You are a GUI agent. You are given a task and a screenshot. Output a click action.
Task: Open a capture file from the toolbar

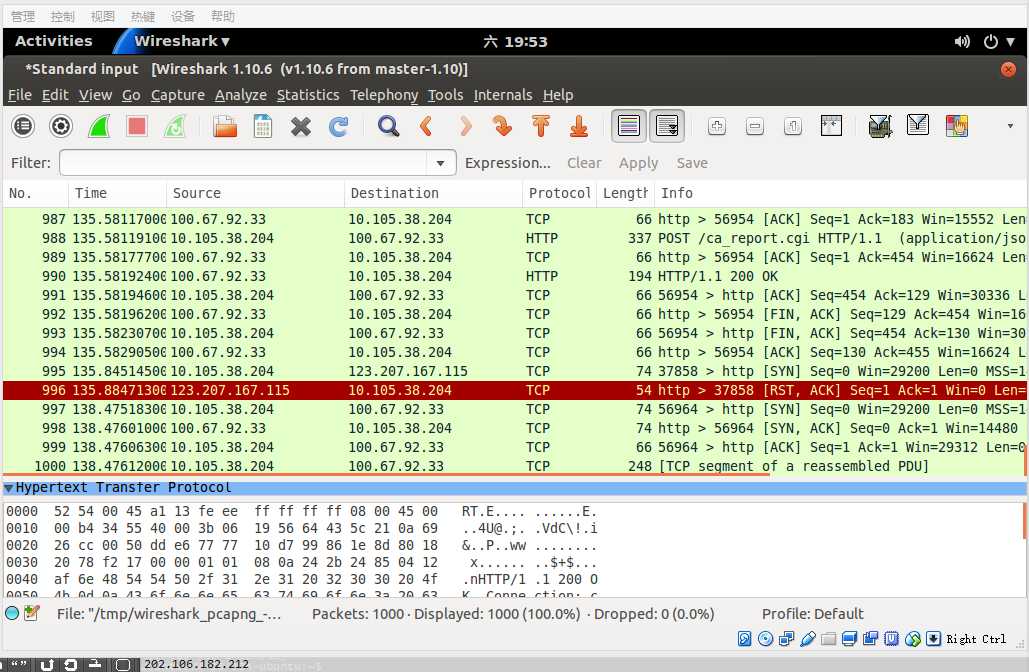coord(225,125)
